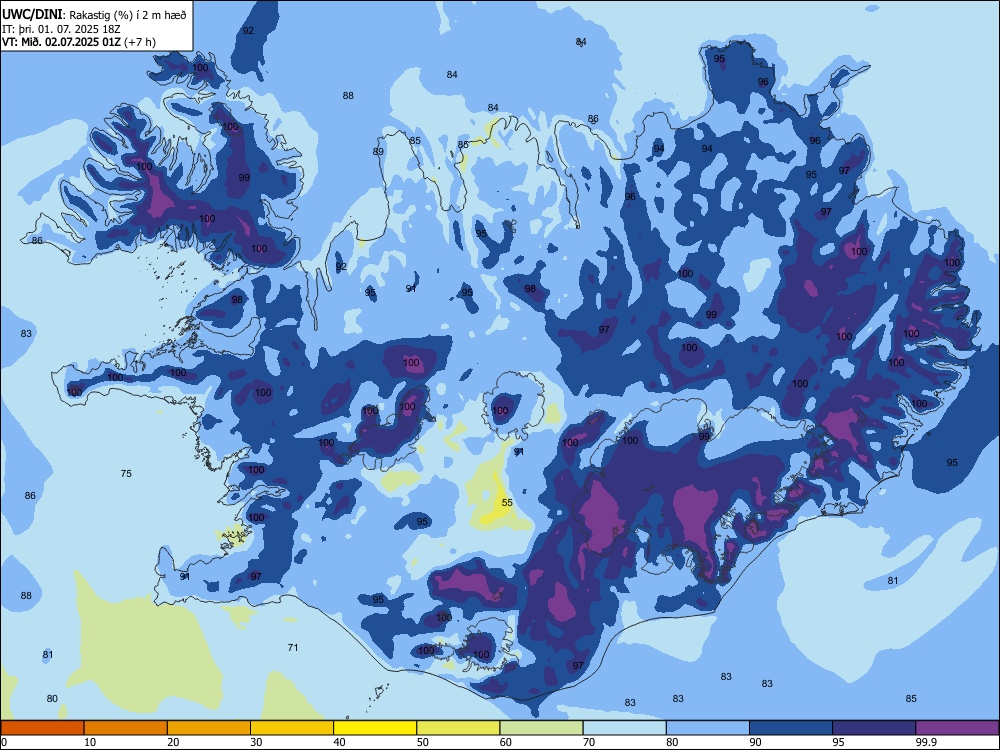Click the '80' value on the map near the southwest corner

[52, 698]
